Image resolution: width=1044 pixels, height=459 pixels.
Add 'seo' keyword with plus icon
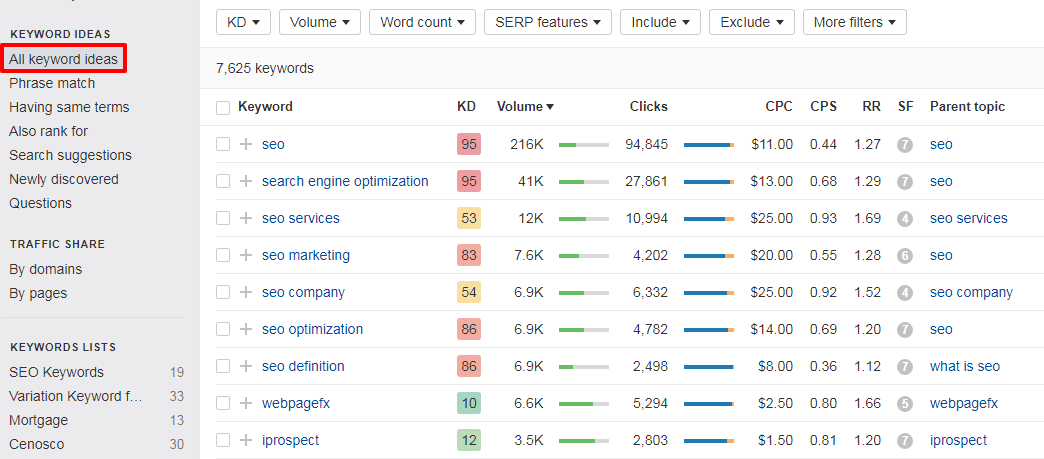point(246,144)
